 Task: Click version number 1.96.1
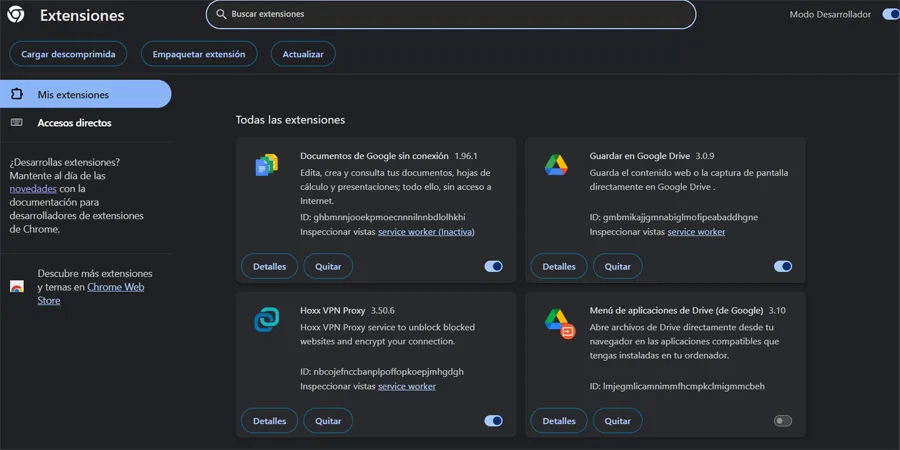[x=466, y=156]
